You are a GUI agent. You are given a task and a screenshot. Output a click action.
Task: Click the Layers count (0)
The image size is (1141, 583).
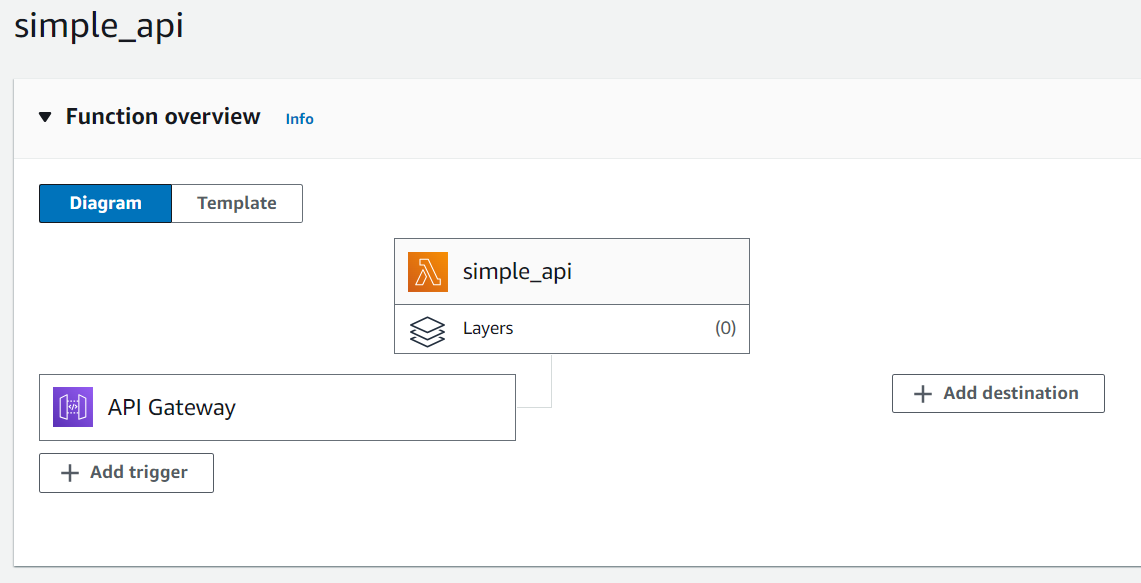(x=725, y=328)
